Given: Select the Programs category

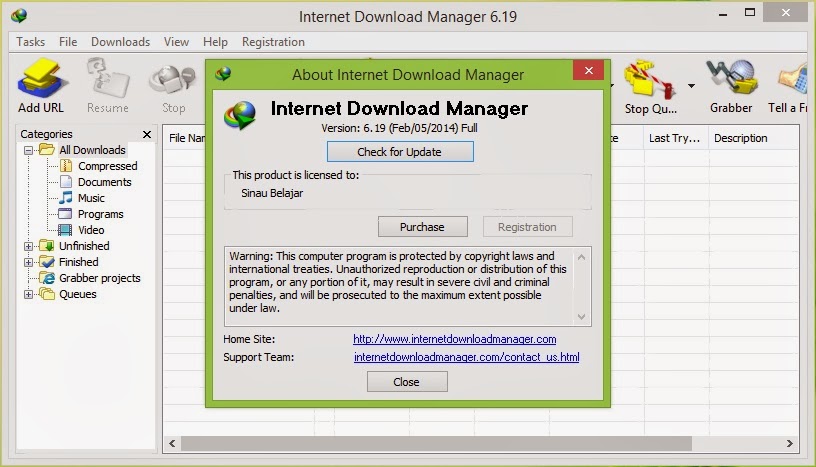Looking at the screenshot, I should click(91, 214).
